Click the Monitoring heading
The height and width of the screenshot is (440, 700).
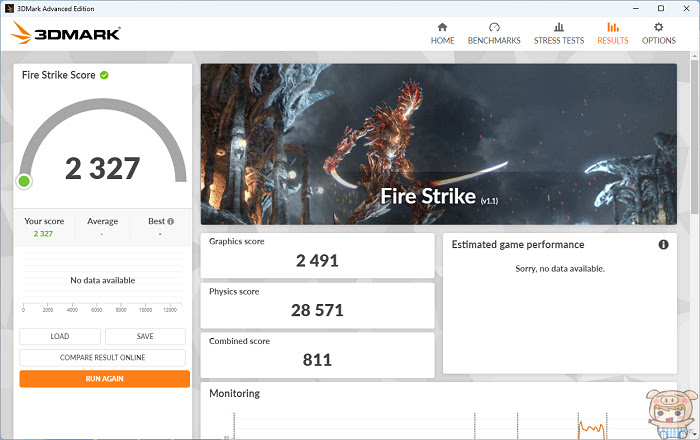[x=234, y=394]
